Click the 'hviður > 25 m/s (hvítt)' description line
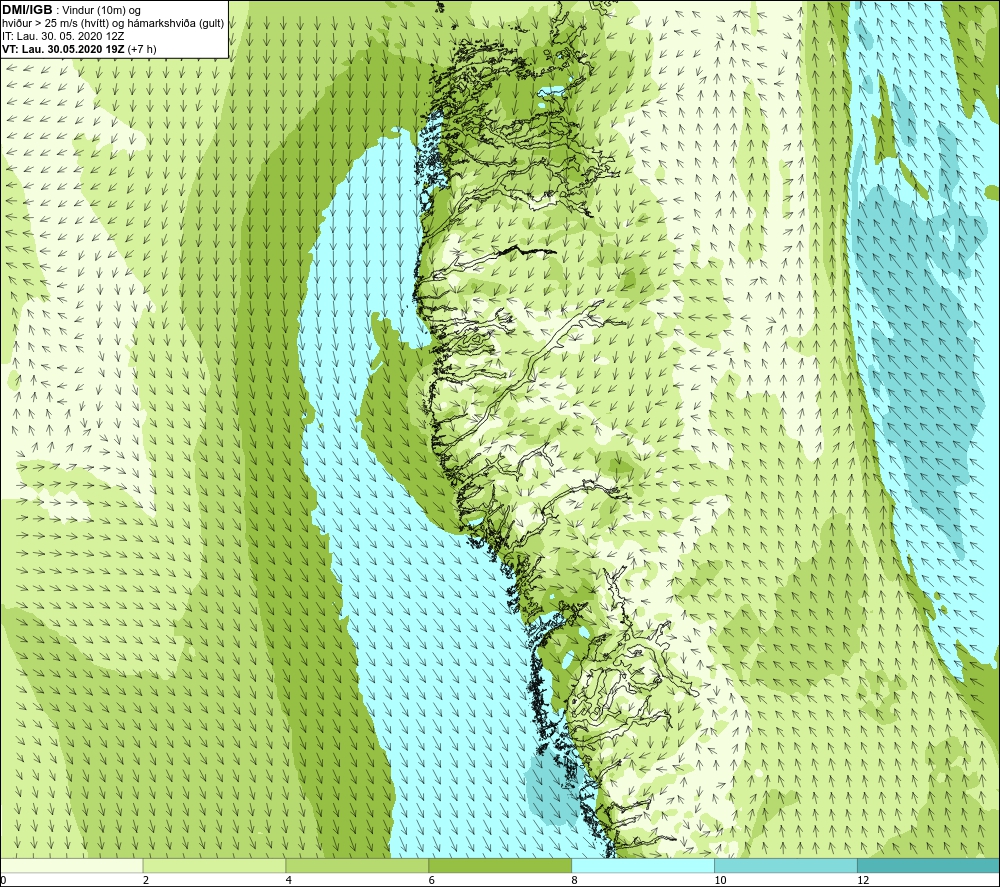 tap(113, 24)
